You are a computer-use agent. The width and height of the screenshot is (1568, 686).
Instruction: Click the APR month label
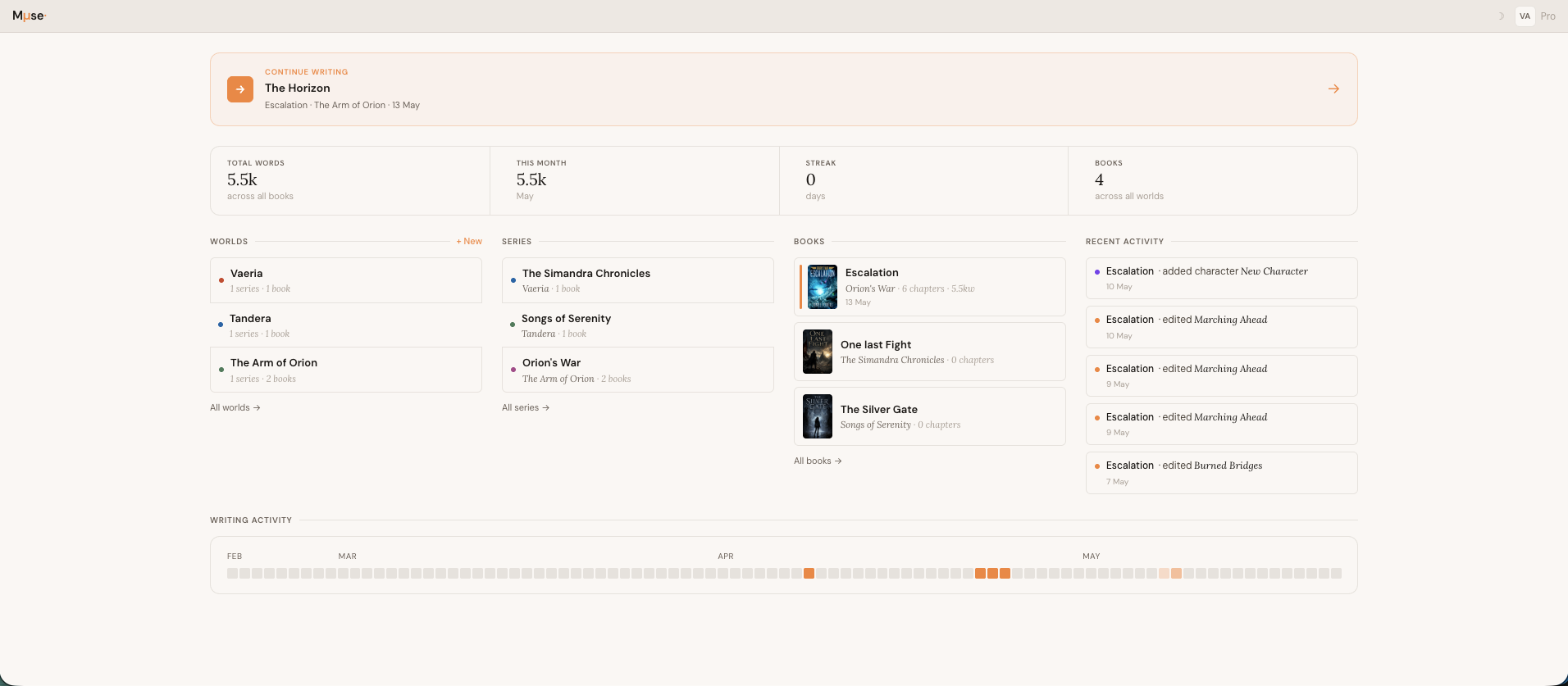tap(726, 556)
